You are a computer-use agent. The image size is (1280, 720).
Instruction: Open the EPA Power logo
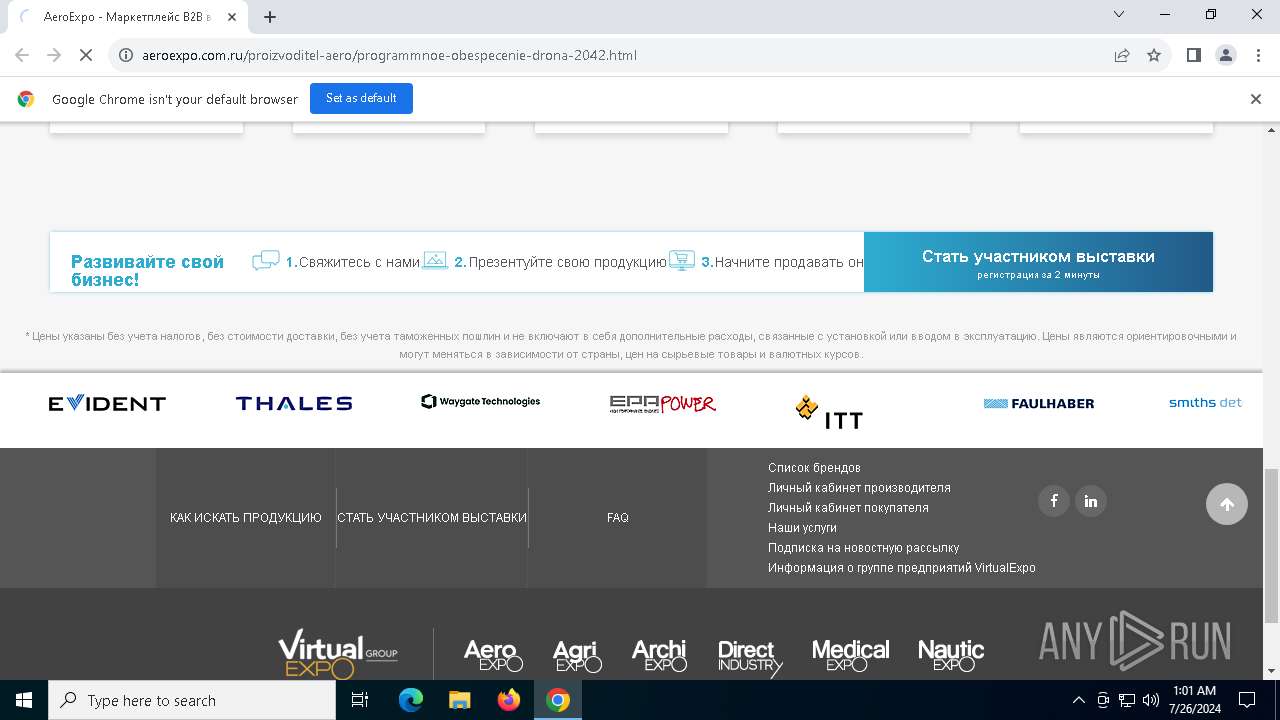(663, 403)
